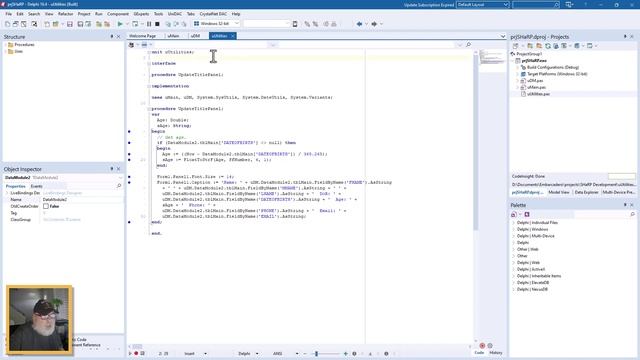Adjust the editor zoom slider

(x=316, y=353)
